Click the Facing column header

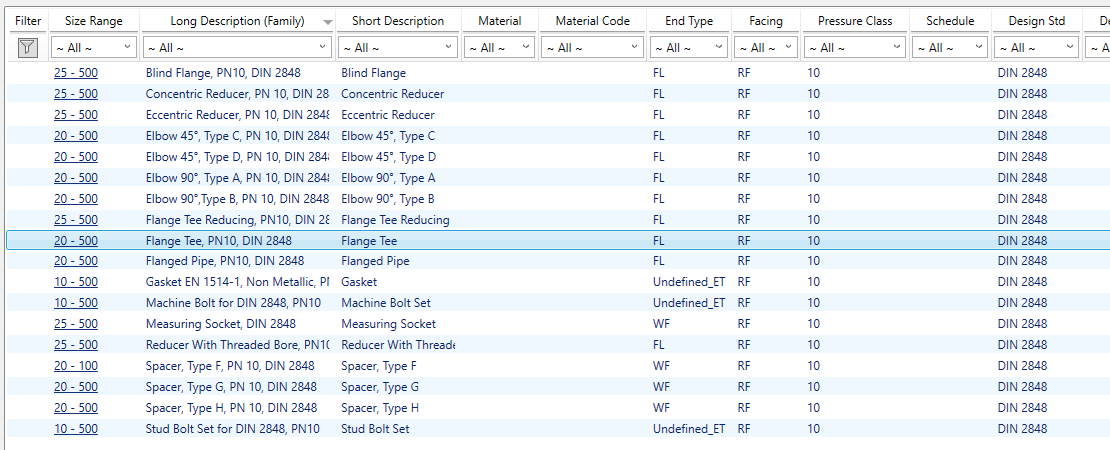(x=765, y=21)
